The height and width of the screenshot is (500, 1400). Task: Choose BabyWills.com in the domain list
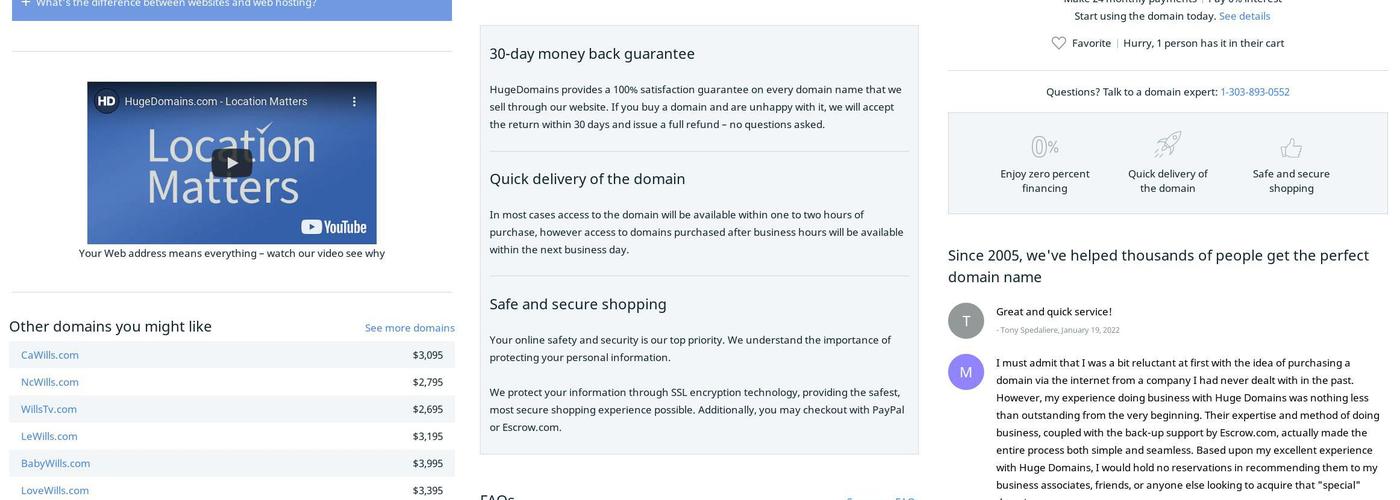point(55,463)
